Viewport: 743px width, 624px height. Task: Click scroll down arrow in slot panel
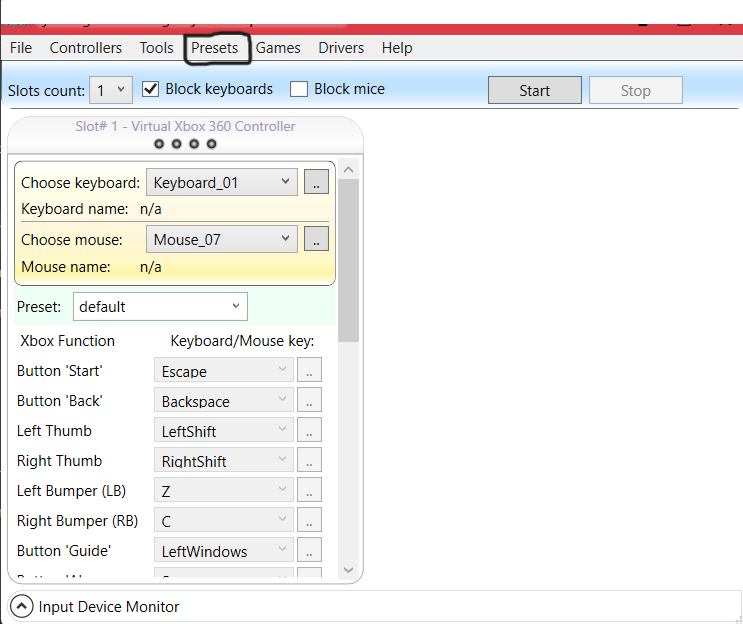click(349, 570)
